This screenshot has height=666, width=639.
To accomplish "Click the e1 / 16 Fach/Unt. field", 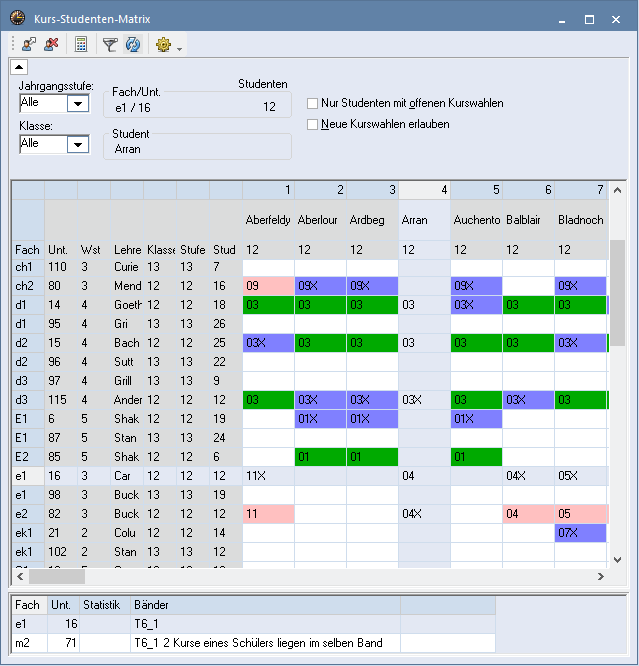I will point(198,107).
